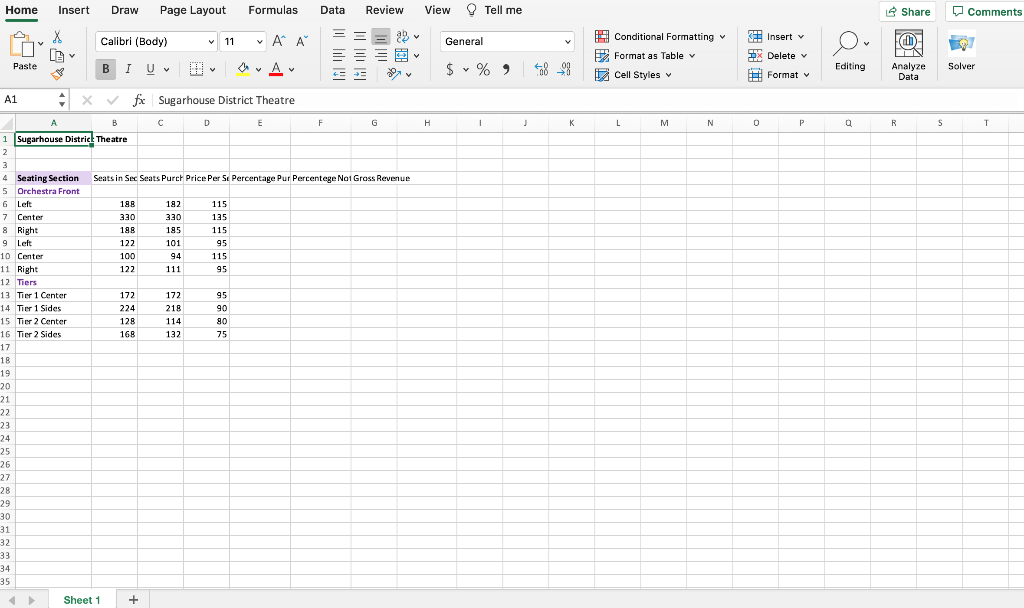Click the Format cells button
Viewport: 1024px width, 608px height.
(779, 74)
